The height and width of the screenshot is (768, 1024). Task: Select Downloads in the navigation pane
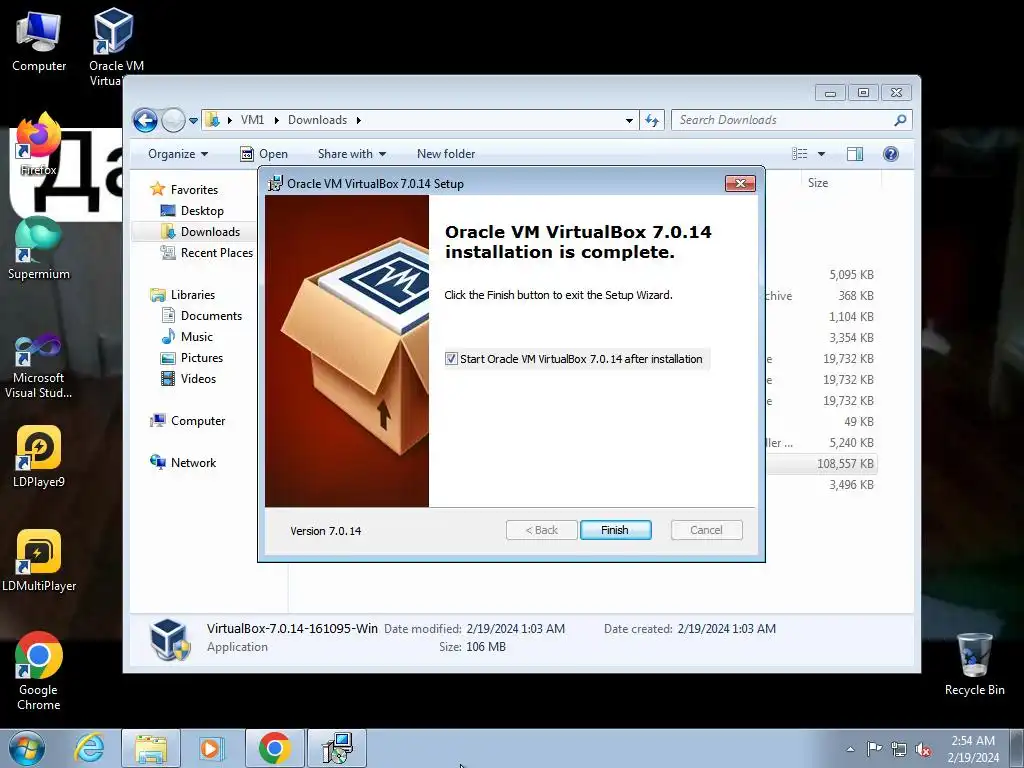[x=210, y=232]
